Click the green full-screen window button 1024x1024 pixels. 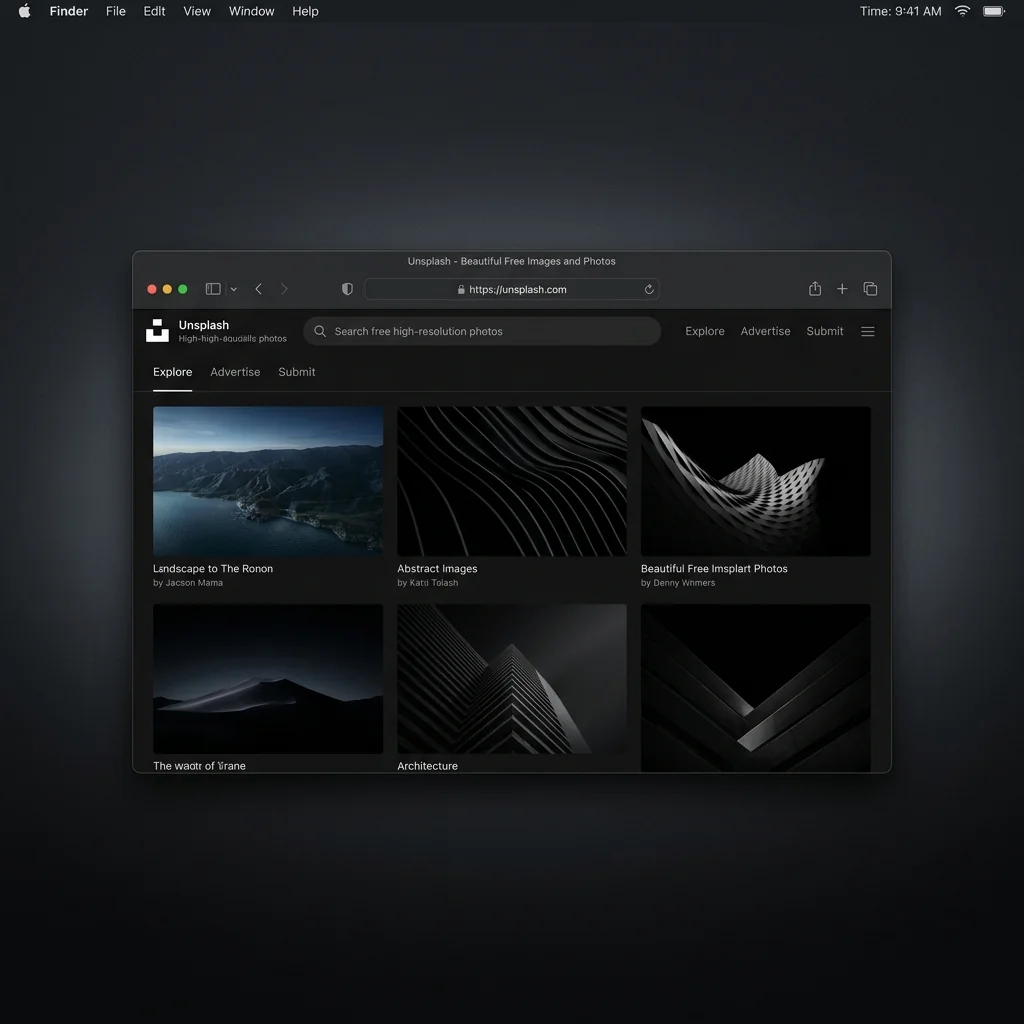click(183, 289)
